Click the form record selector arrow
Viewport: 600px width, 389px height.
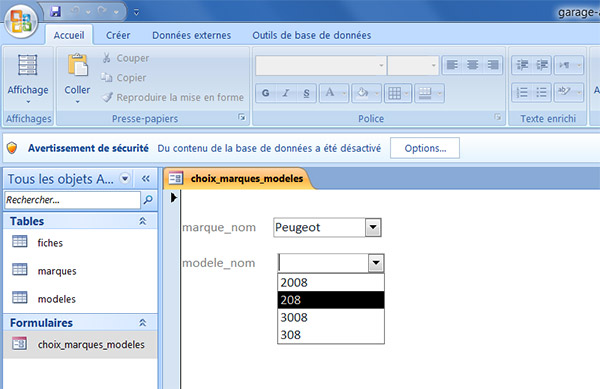[174, 198]
